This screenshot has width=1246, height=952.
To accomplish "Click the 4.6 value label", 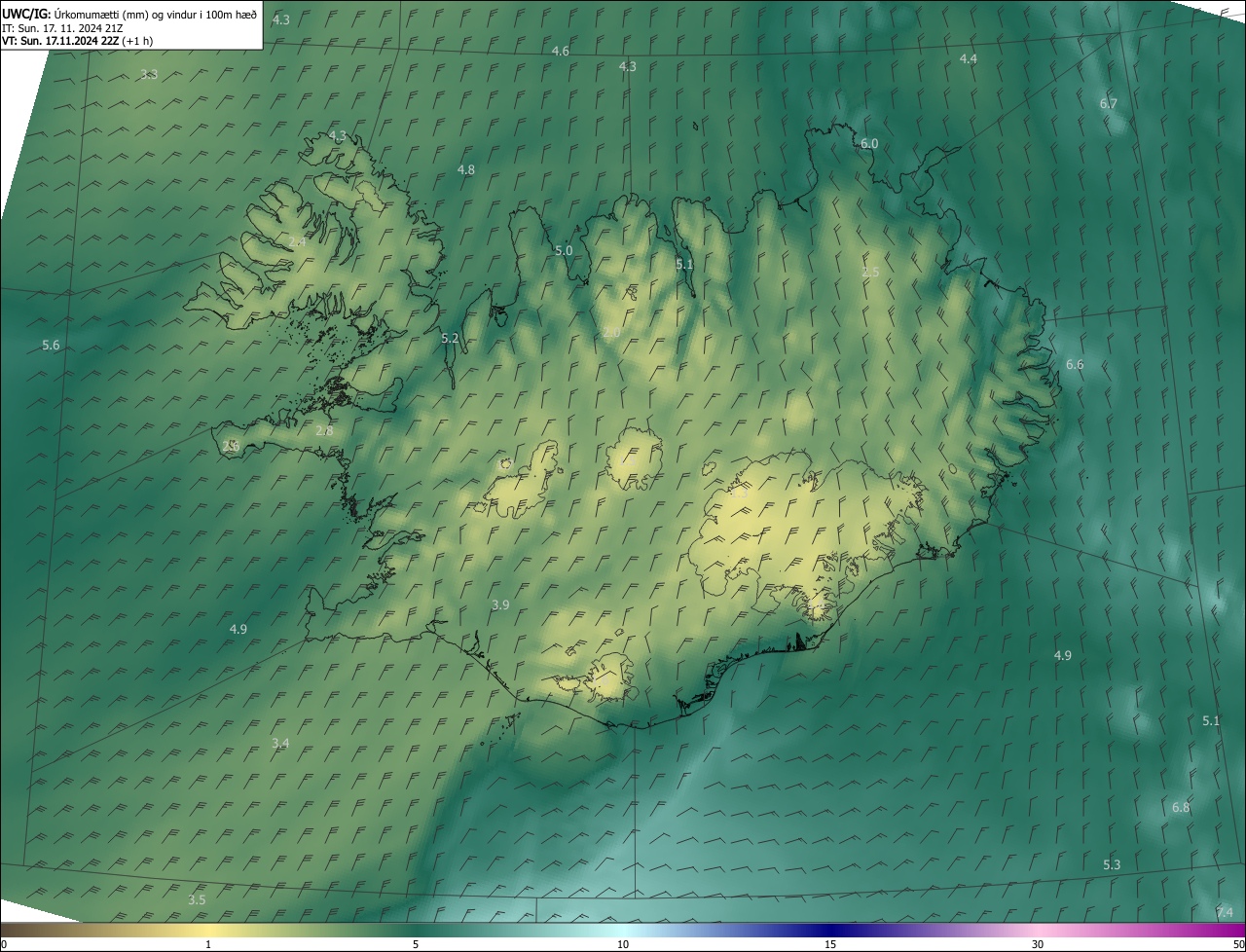I will tap(561, 51).
